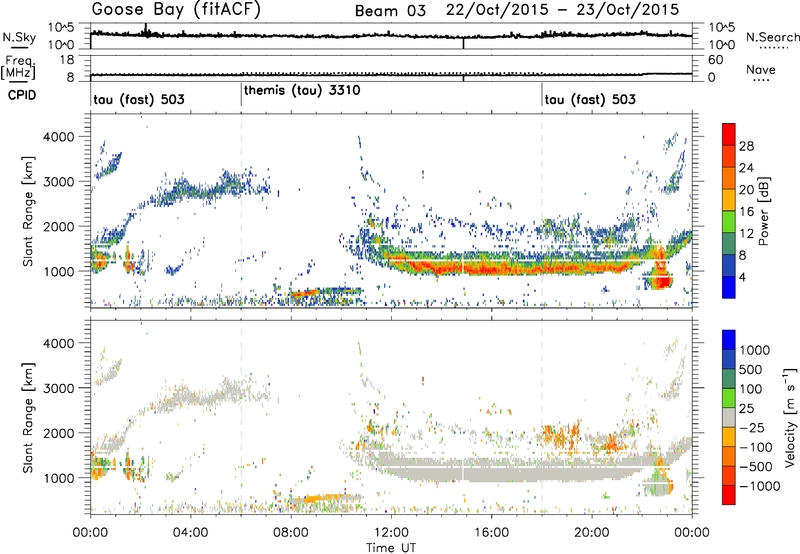Click the first 'tau (fast) 503' CPID label

[139, 99]
